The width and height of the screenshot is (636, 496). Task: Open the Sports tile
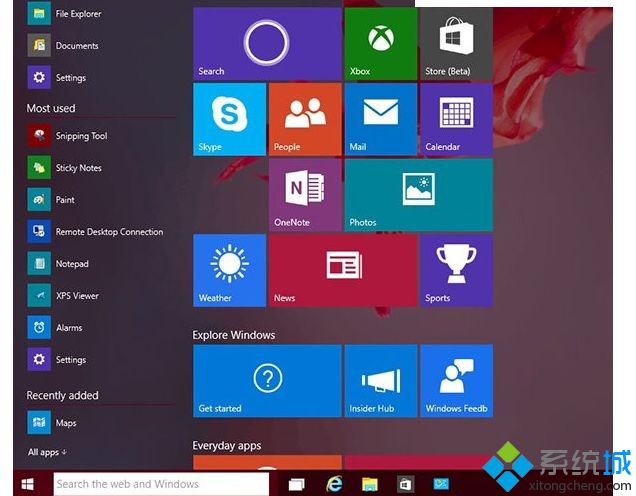[456, 270]
